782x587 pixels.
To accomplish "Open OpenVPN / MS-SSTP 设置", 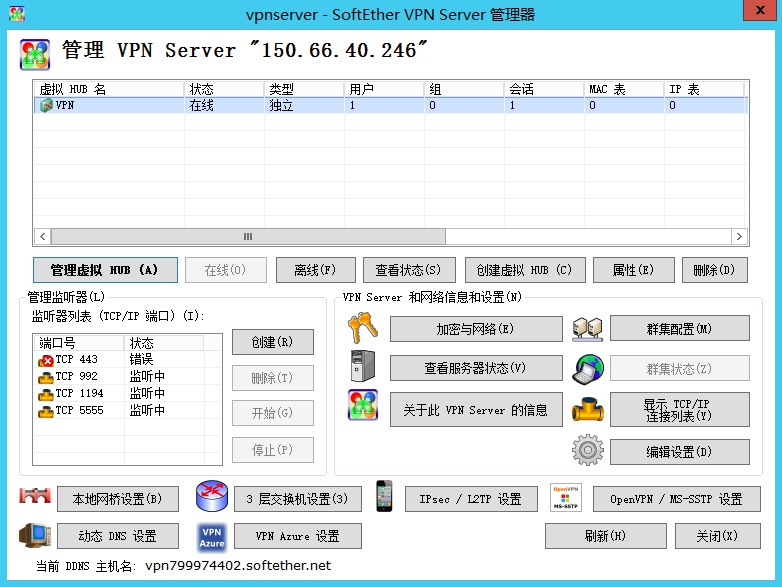I will 677,499.
